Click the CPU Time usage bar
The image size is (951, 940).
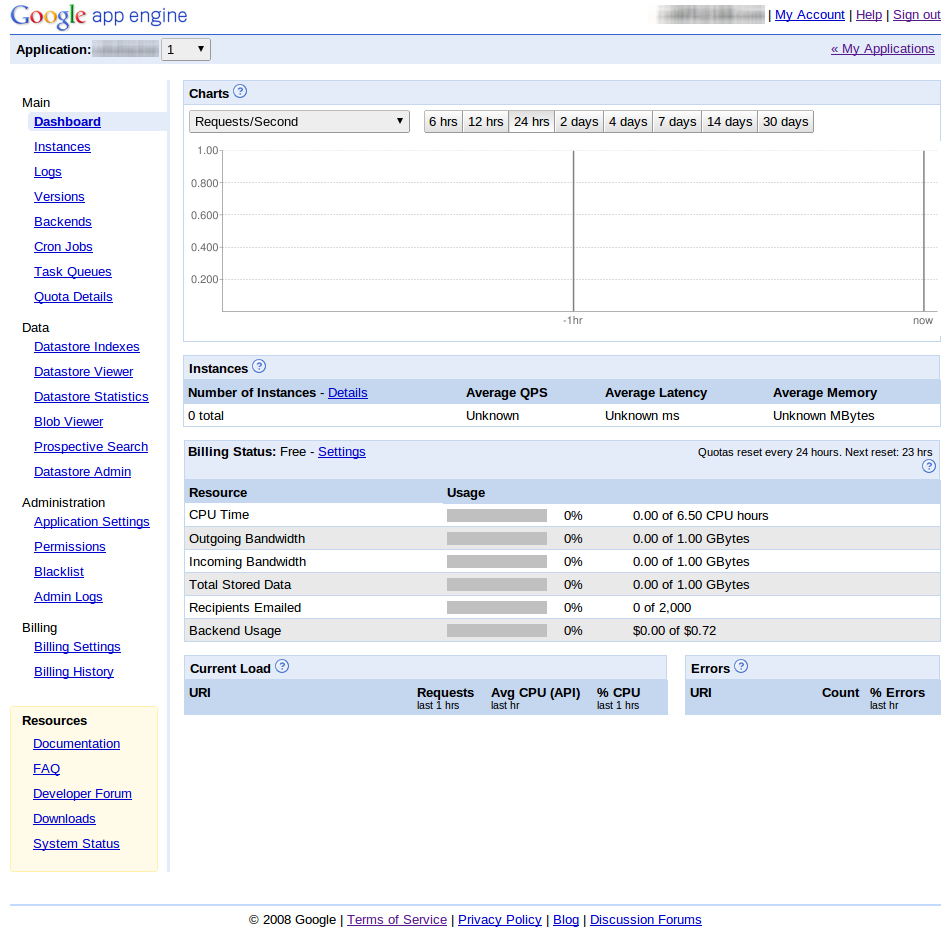point(497,515)
